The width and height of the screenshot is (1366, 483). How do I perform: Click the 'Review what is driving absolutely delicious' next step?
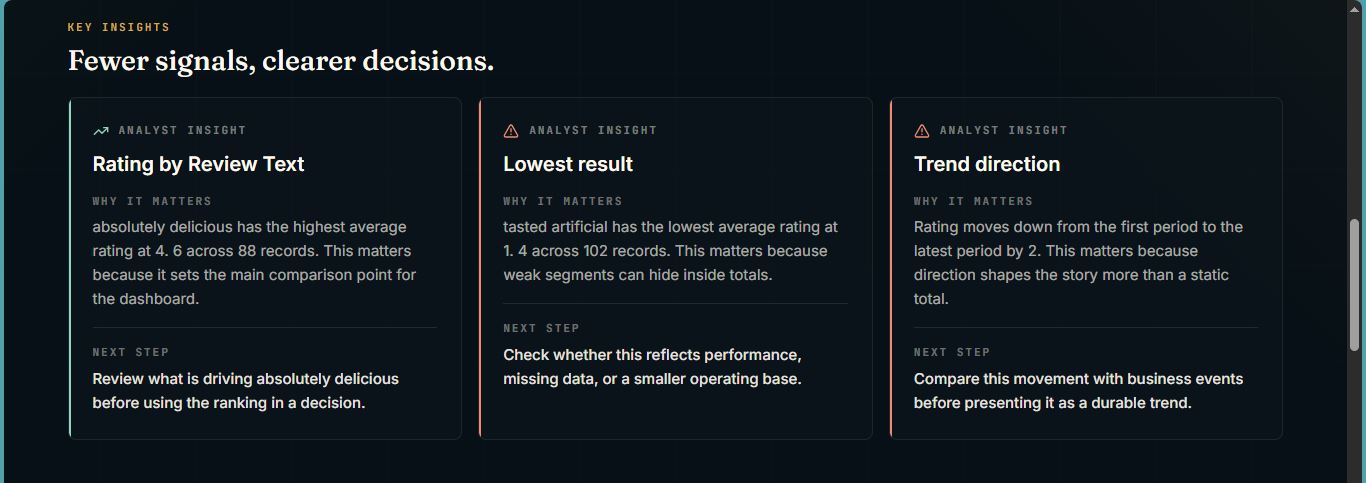tap(246, 391)
